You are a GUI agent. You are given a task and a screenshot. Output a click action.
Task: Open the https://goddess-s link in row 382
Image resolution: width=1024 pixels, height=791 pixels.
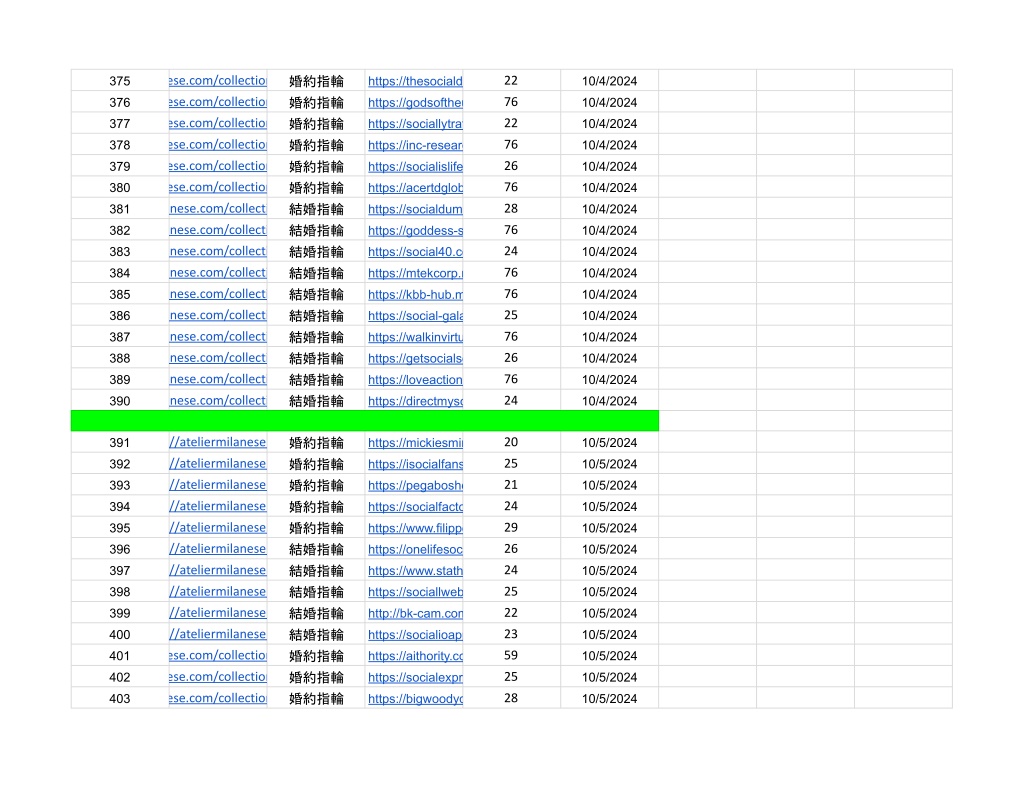[x=415, y=231]
